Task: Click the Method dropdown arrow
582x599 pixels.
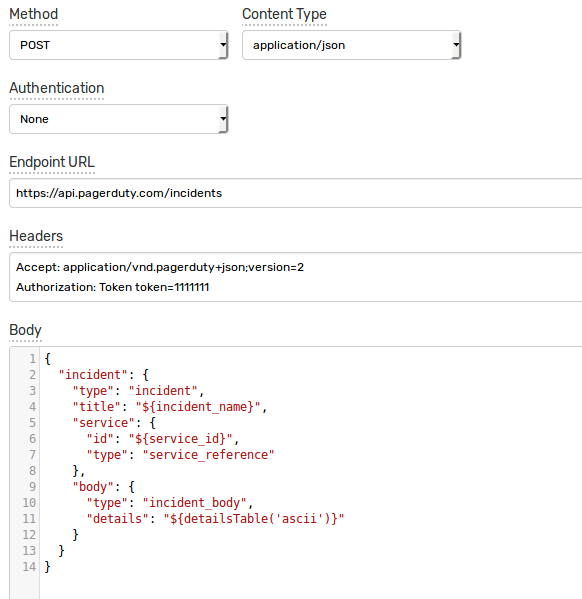Action: pyautogui.click(x=223, y=45)
